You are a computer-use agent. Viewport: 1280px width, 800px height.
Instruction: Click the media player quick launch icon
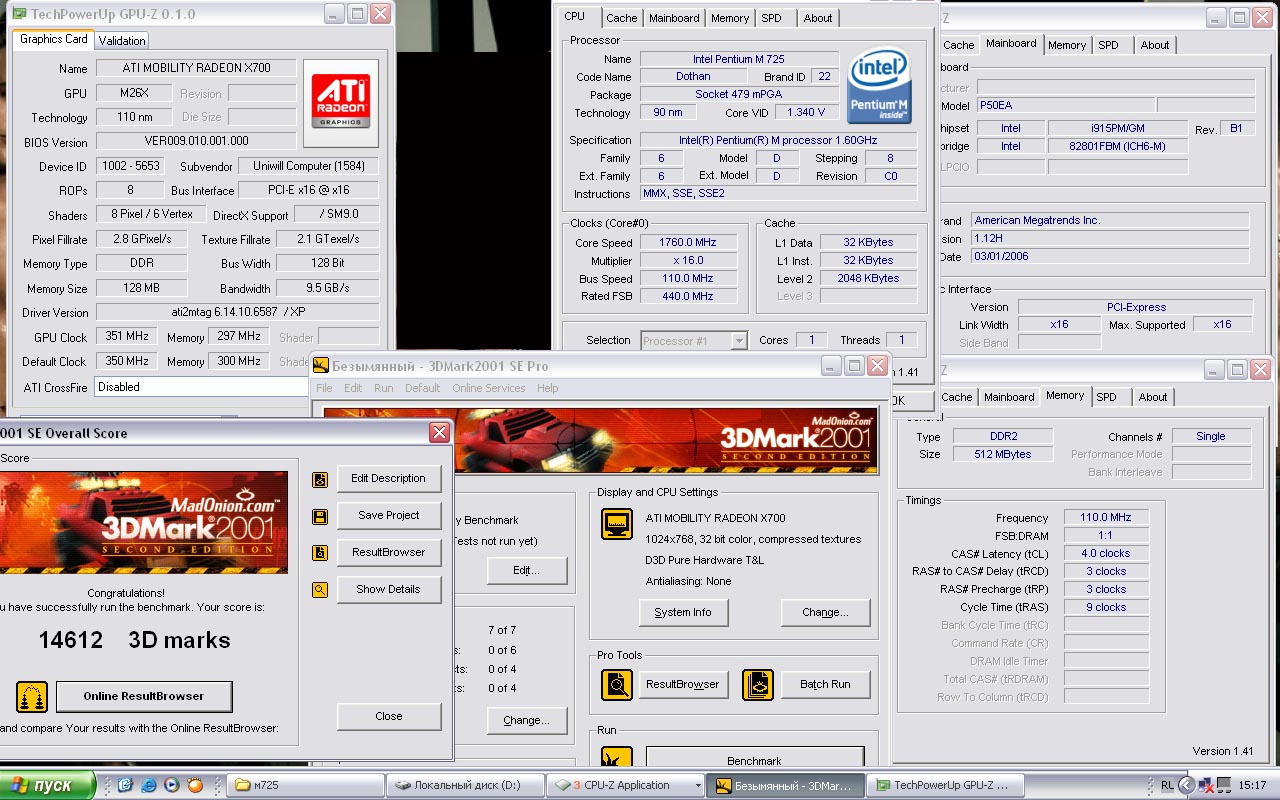[x=172, y=785]
